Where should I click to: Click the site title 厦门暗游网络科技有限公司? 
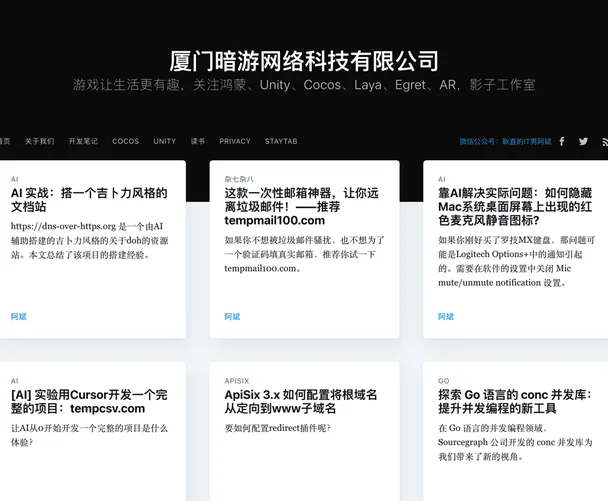click(304, 61)
